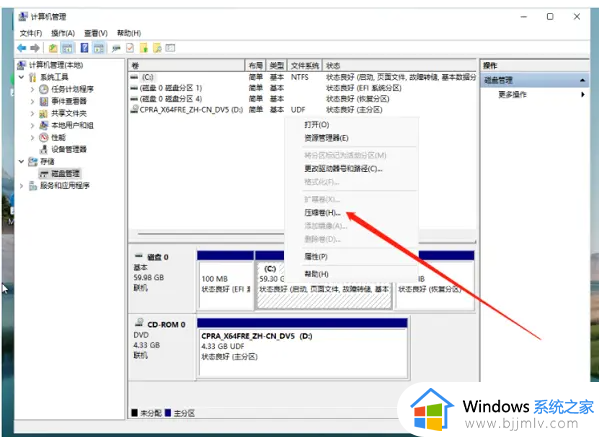
Task: Select the (磁盘 0 磁盘分区 4) volume row
Action: click(303, 99)
